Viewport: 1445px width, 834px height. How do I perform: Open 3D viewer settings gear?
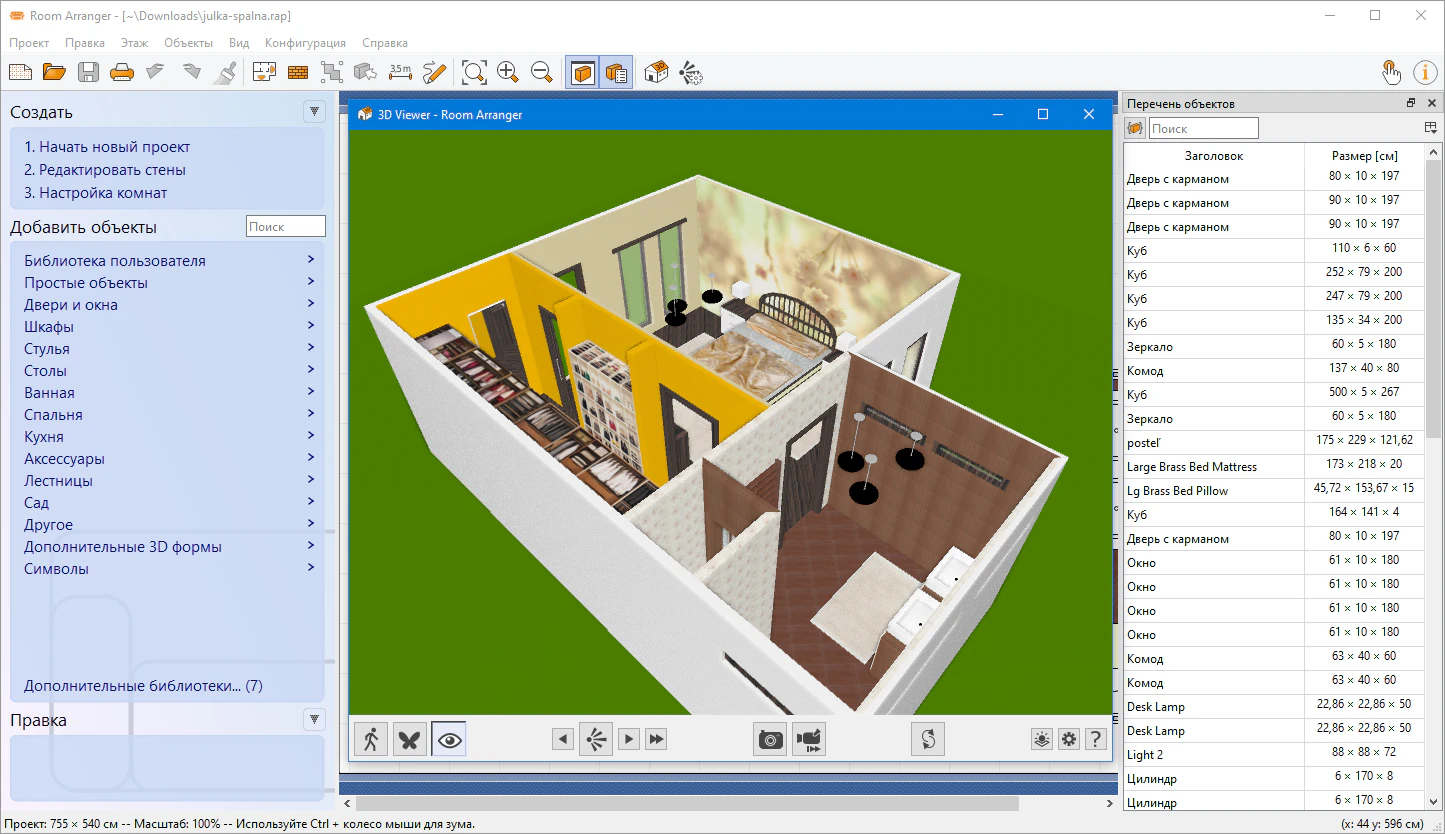pyautogui.click(x=1069, y=739)
